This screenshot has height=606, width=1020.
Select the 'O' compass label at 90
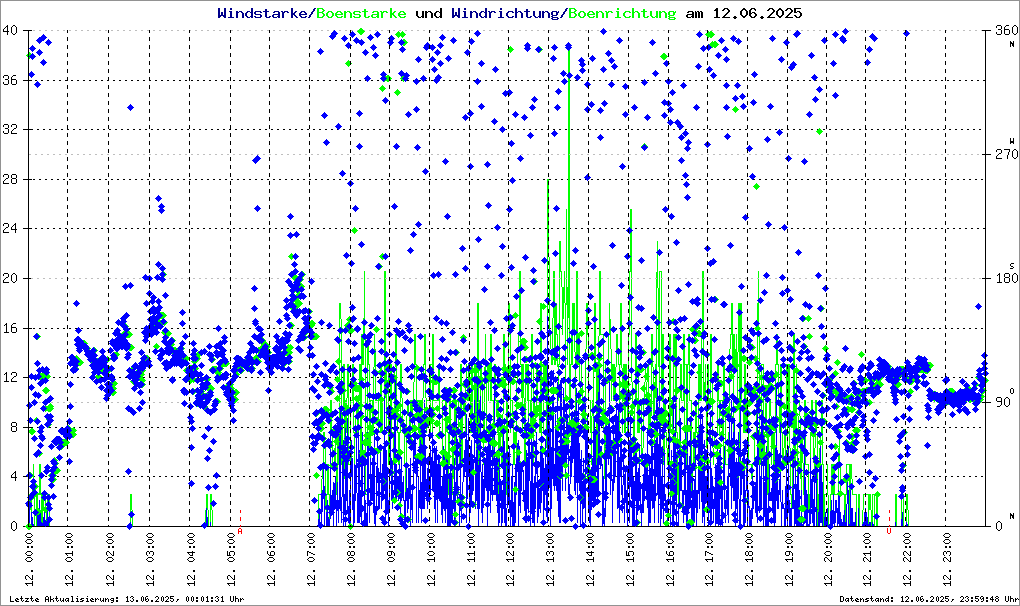1011,391
